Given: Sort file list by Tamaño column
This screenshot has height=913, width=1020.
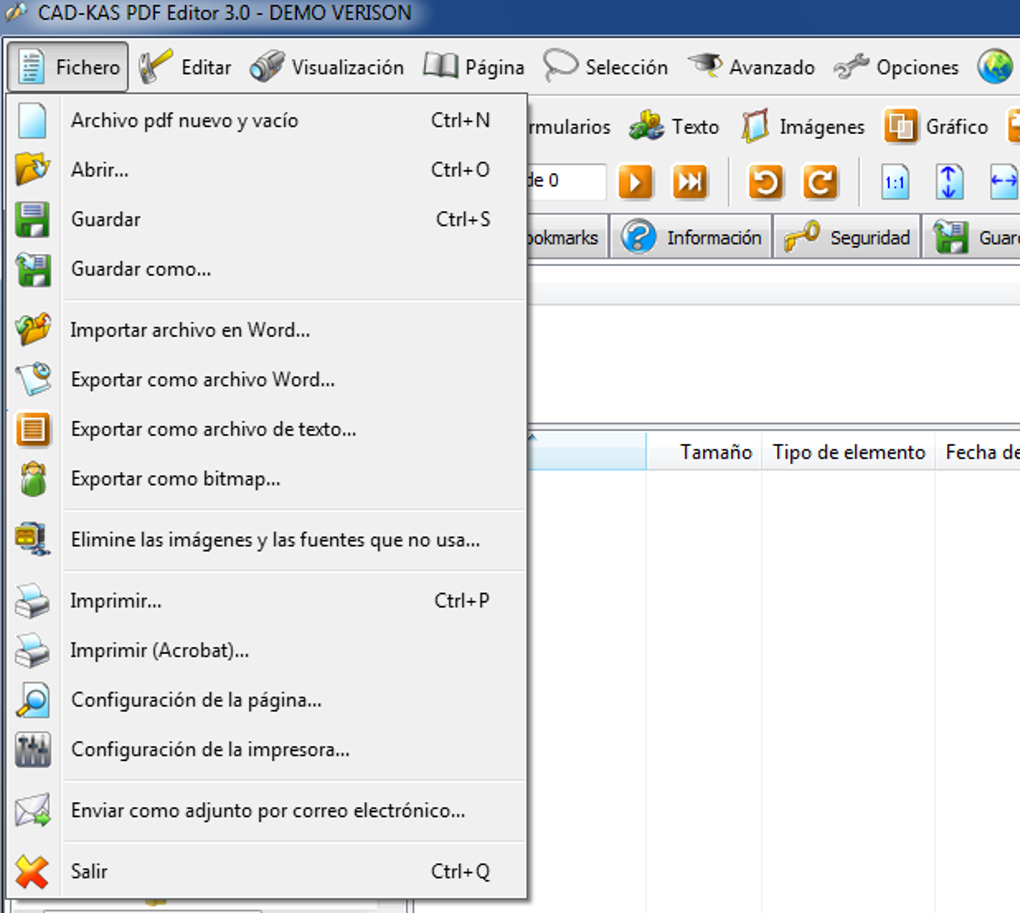Looking at the screenshot, I should point(704,451).
